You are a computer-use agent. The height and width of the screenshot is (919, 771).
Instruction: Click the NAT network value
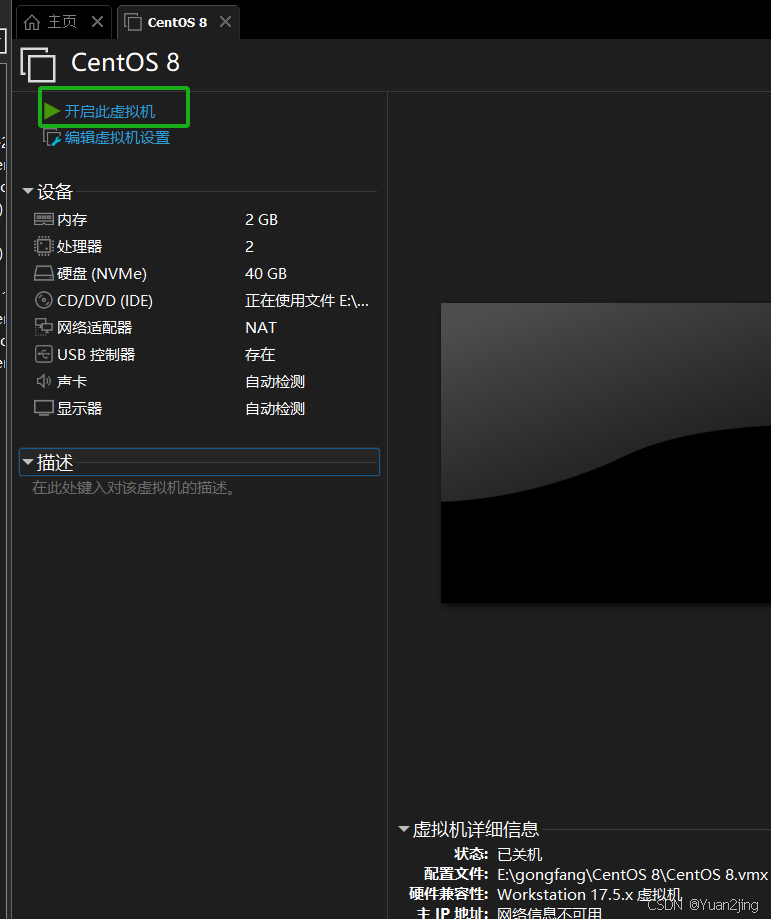(261, 328)
